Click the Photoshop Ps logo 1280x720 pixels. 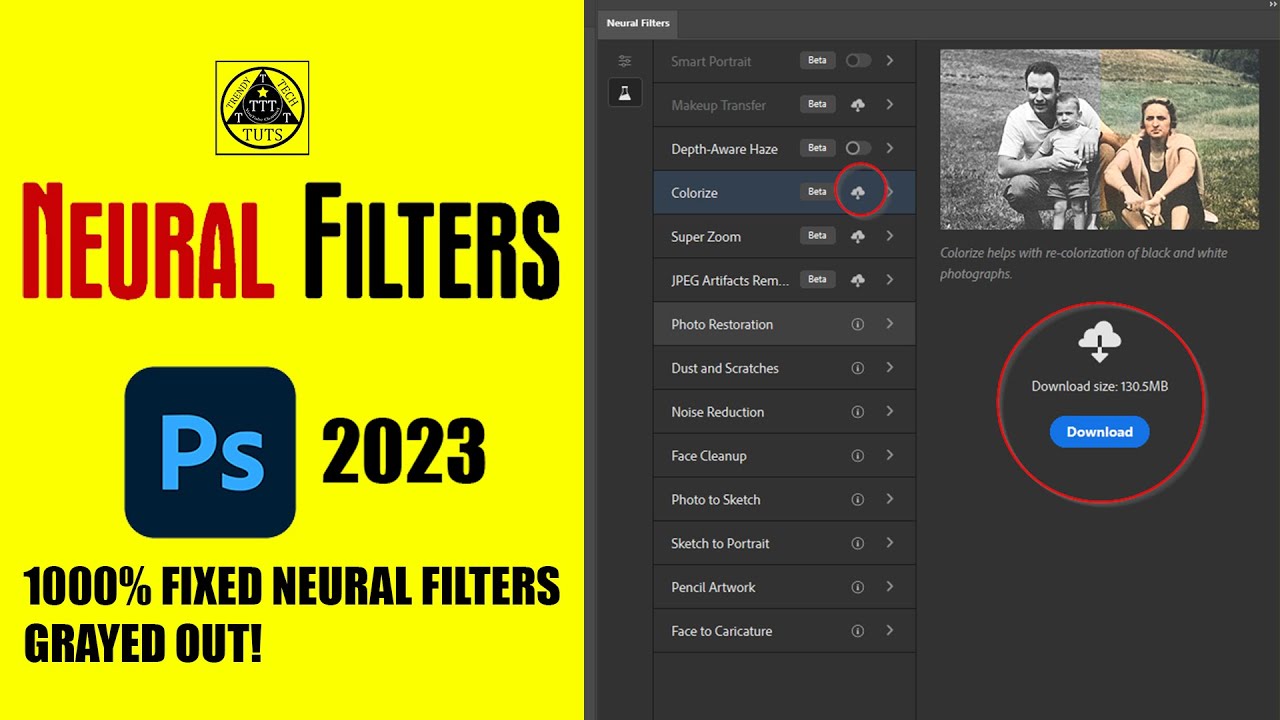tap(210, 452)
